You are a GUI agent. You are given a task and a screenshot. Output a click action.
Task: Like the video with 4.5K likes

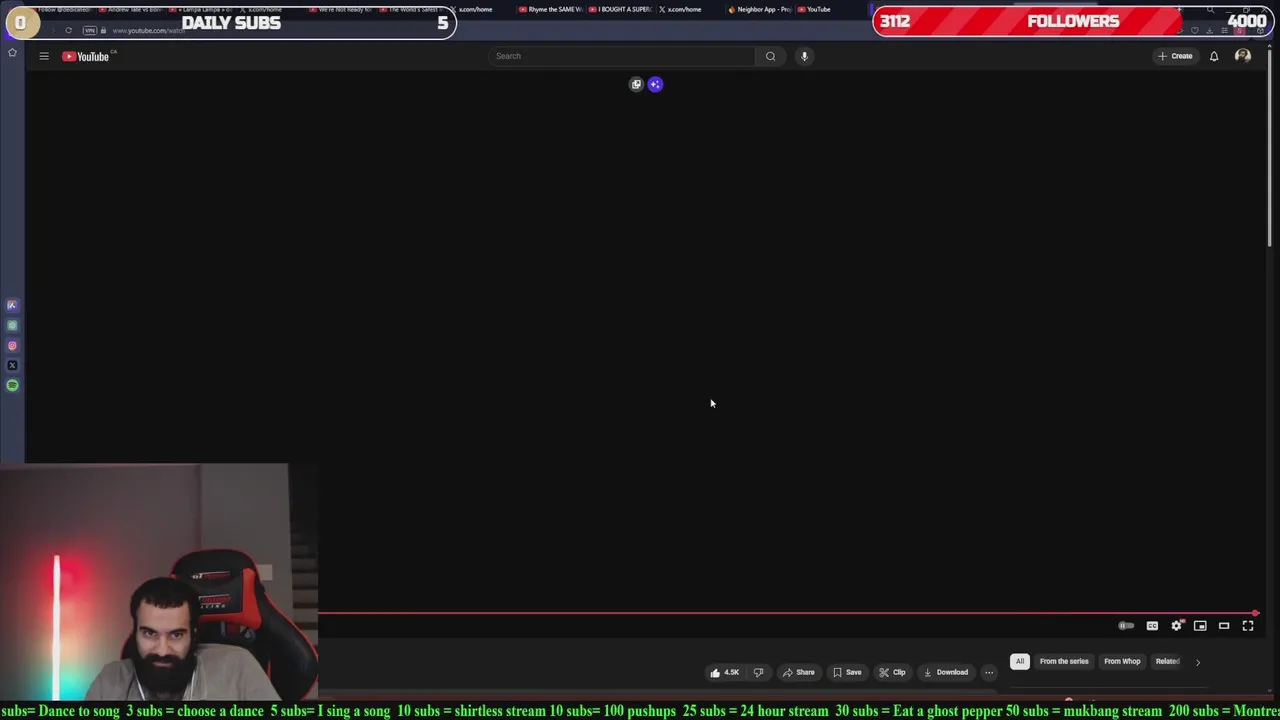(x=725, y=672)
